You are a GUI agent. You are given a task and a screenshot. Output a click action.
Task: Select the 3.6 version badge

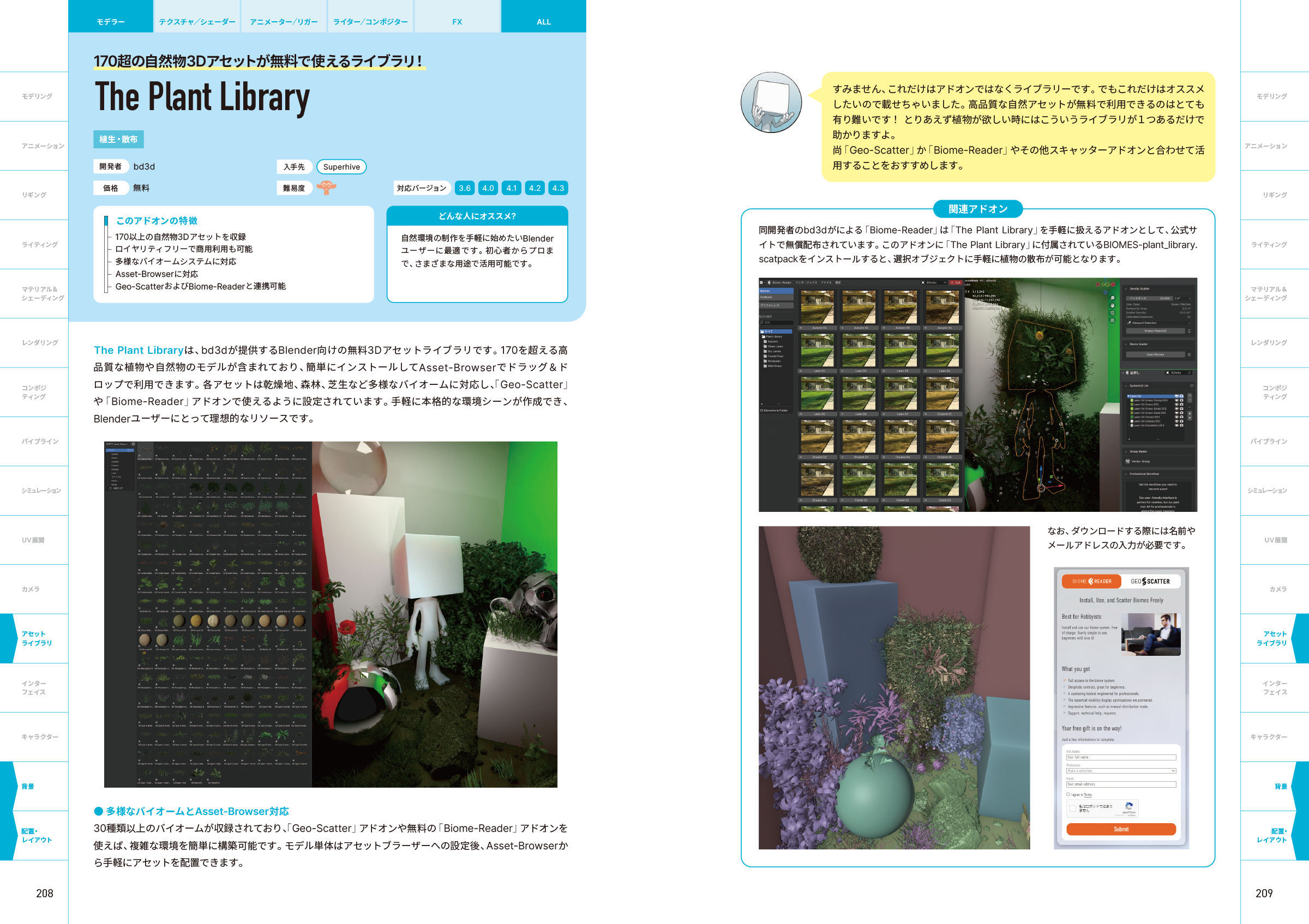465,188
